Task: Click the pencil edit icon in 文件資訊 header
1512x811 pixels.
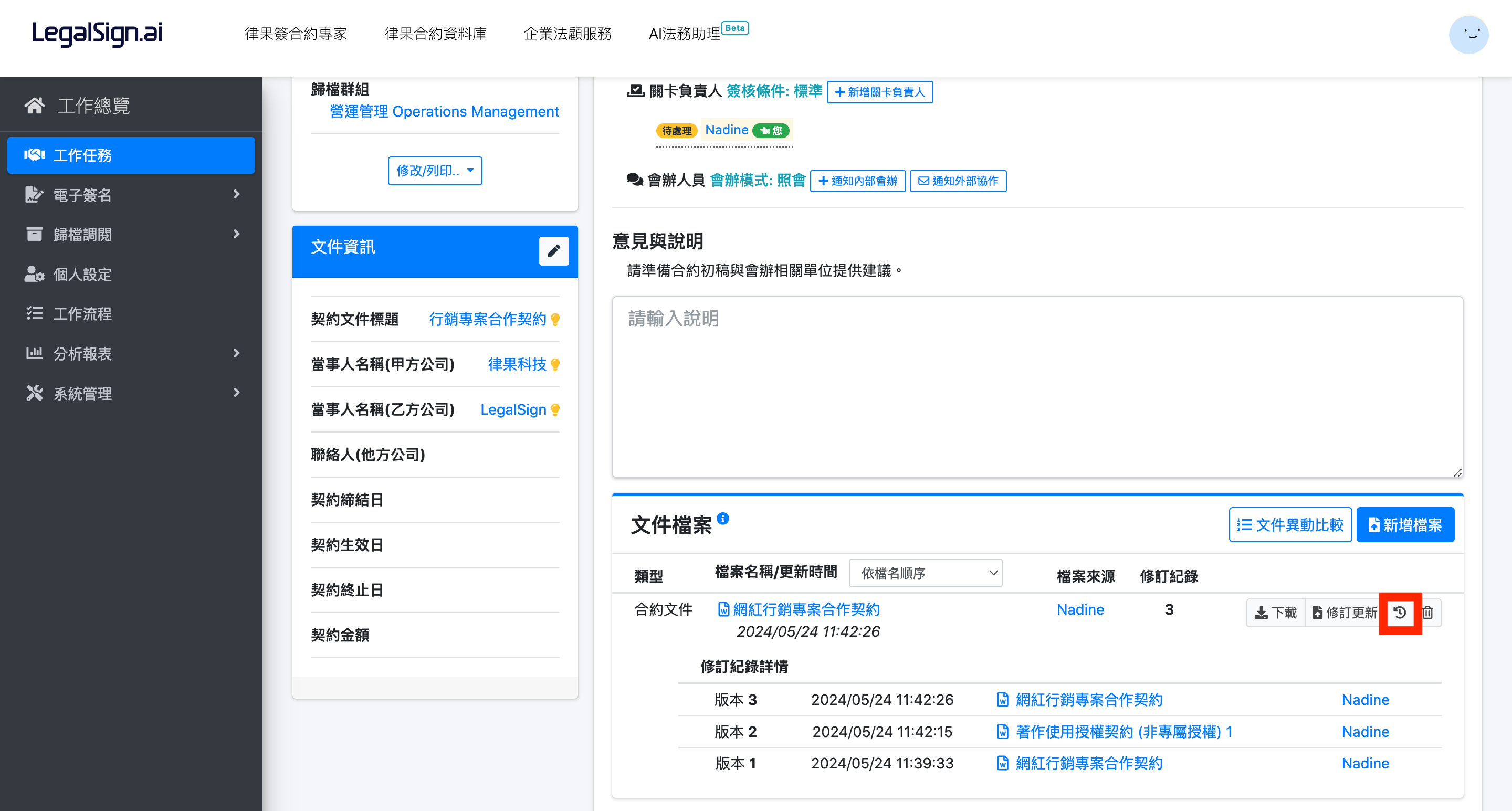Action: coord(553,251)
